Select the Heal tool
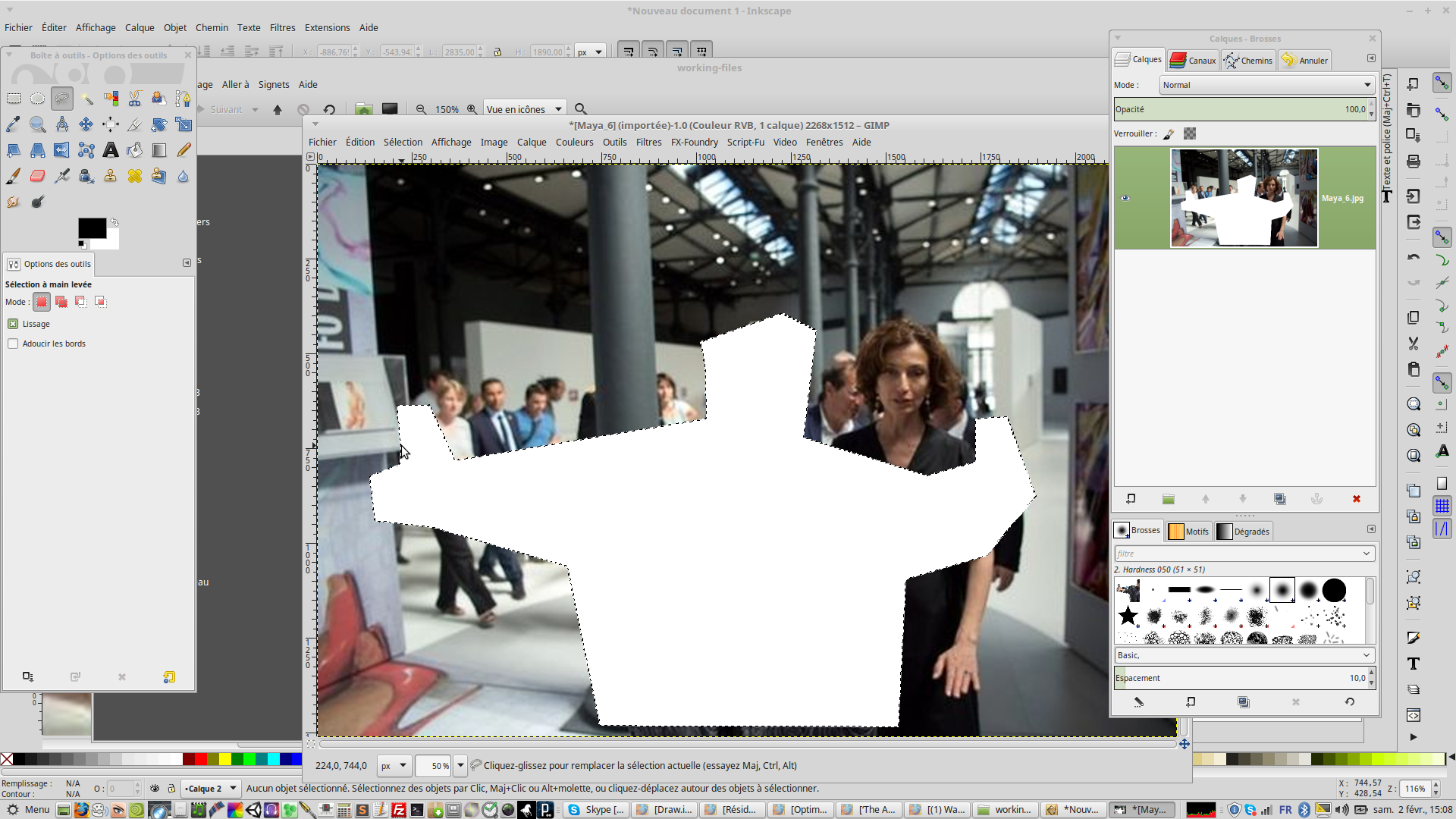Viewport: 1456px width, 819px height. click(x=135, y=176)
